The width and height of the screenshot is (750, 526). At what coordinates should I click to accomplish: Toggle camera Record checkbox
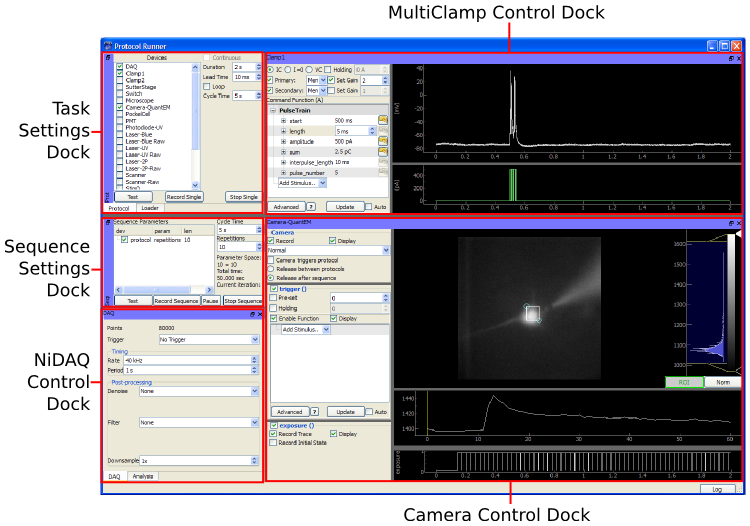pos(271,241)
